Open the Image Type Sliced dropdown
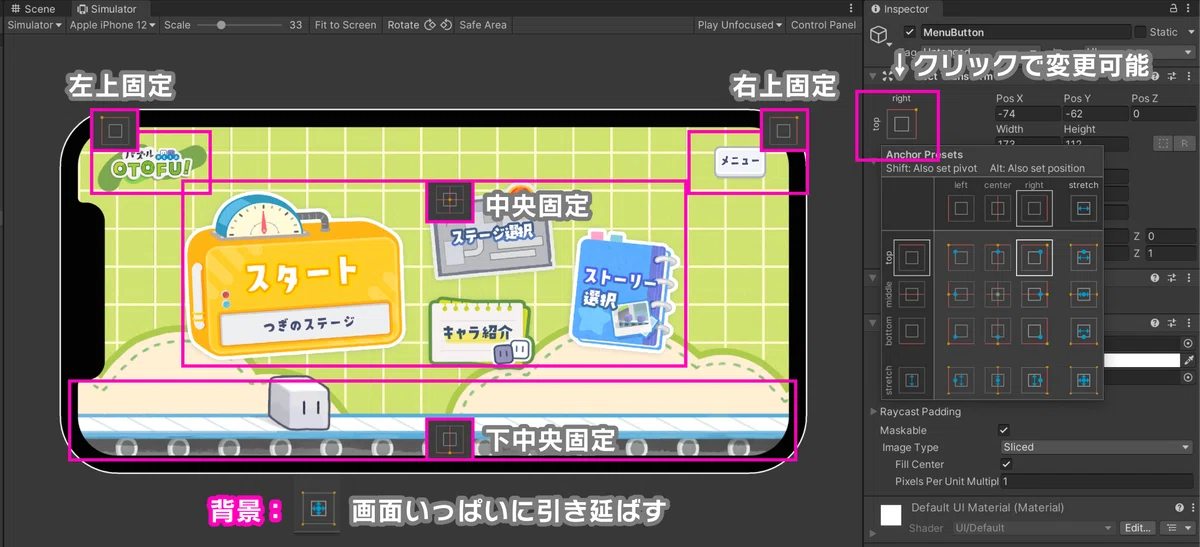The image size is (1200, 547). [x=1096, y=448]
